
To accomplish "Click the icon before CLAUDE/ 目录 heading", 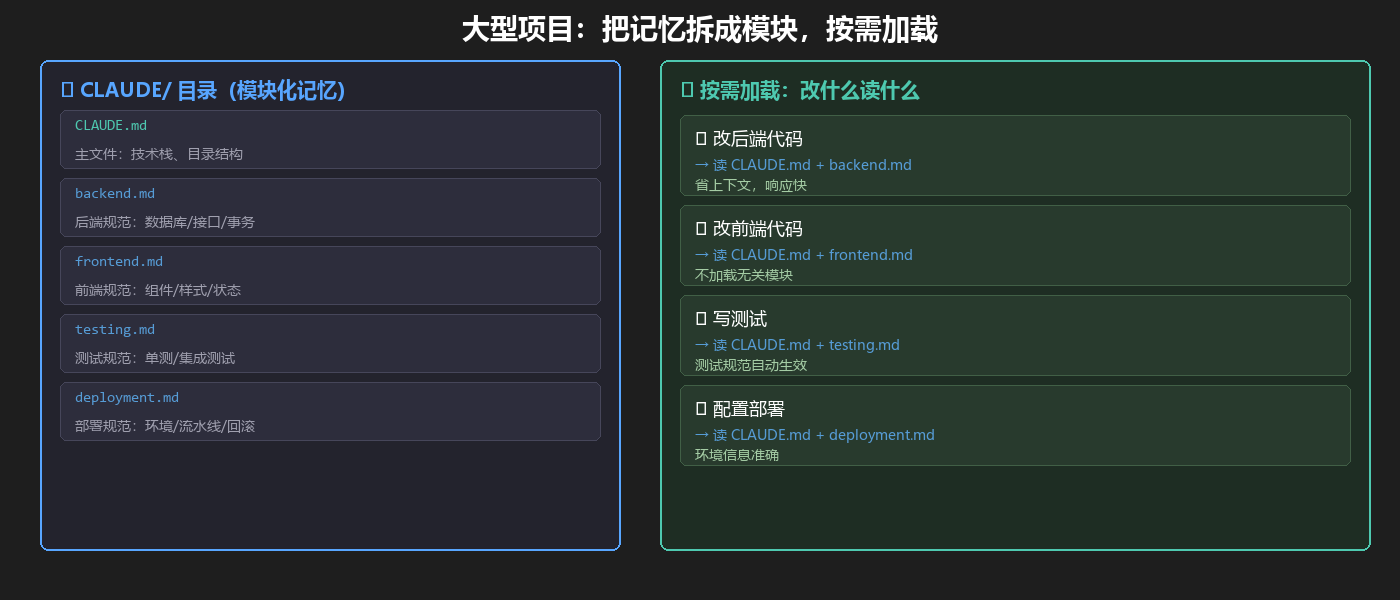I will (x=67, y=90).
